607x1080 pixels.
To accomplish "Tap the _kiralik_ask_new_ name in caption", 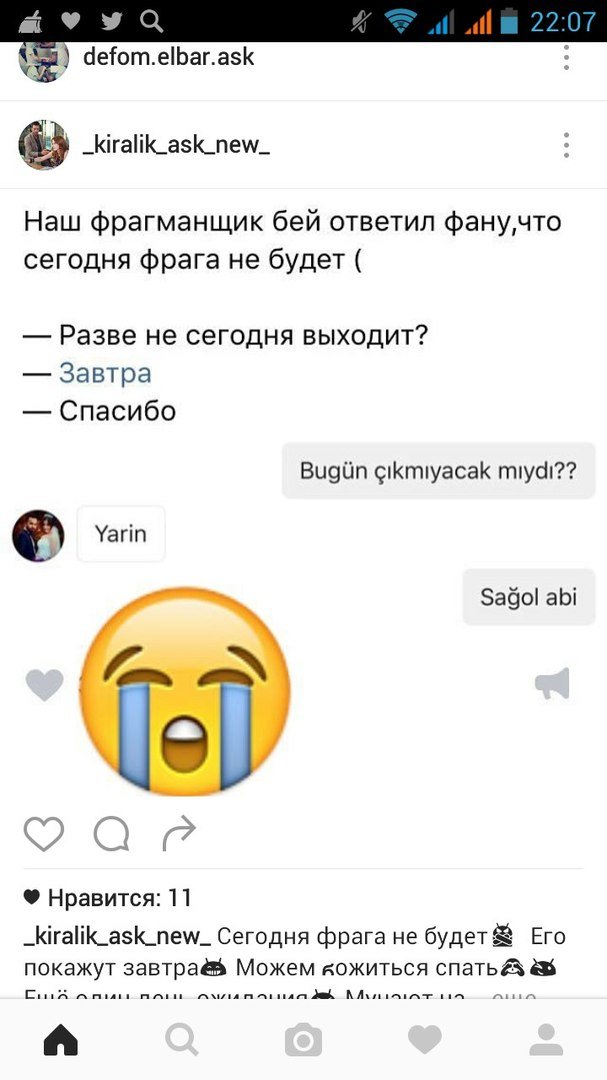I will pos(118,937).
